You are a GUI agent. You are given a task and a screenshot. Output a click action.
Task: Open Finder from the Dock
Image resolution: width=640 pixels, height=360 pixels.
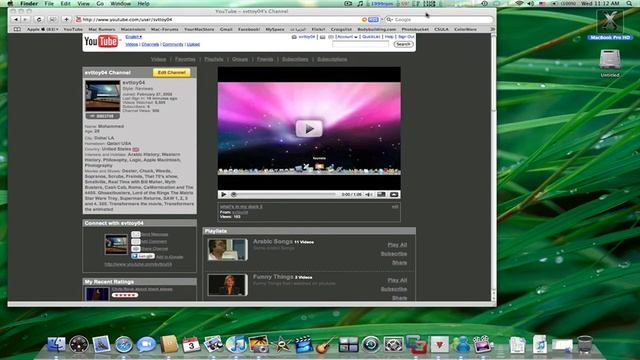(56, 345)
